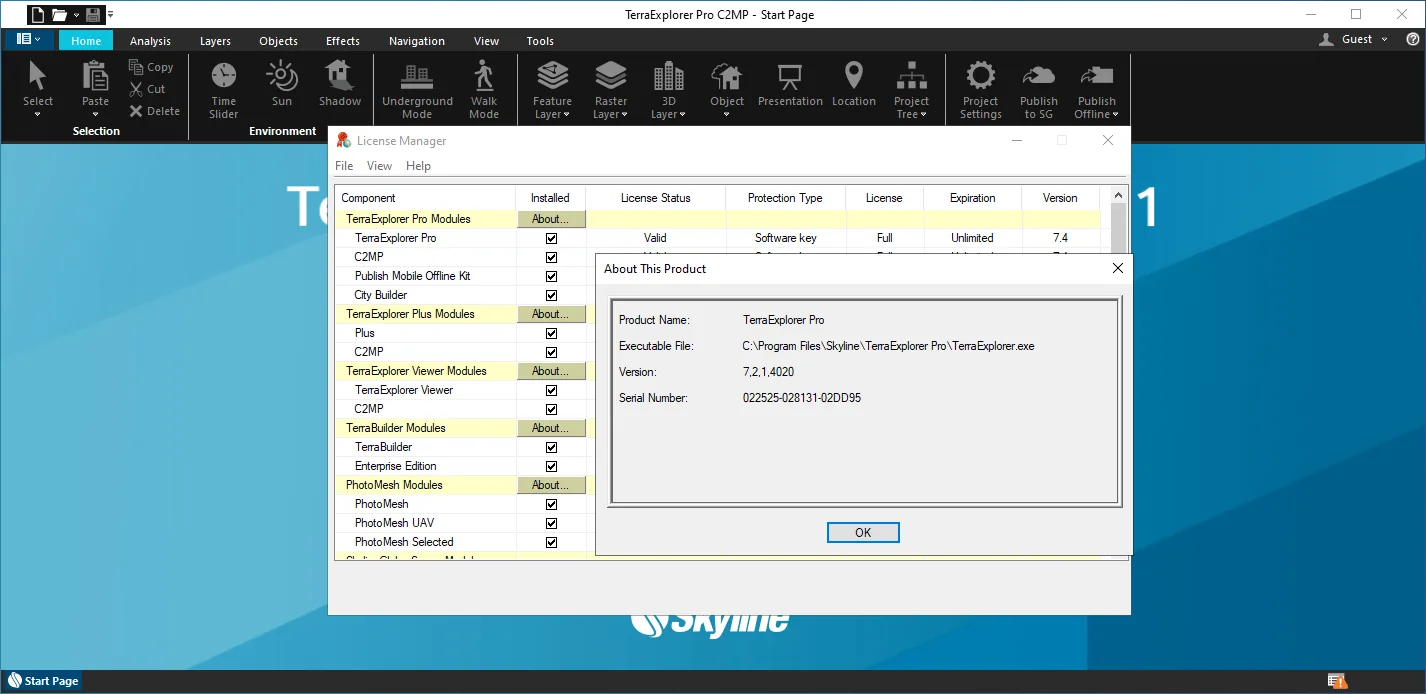Open the Project Tree tool
Screen dimensions: 1426x694
911,90
